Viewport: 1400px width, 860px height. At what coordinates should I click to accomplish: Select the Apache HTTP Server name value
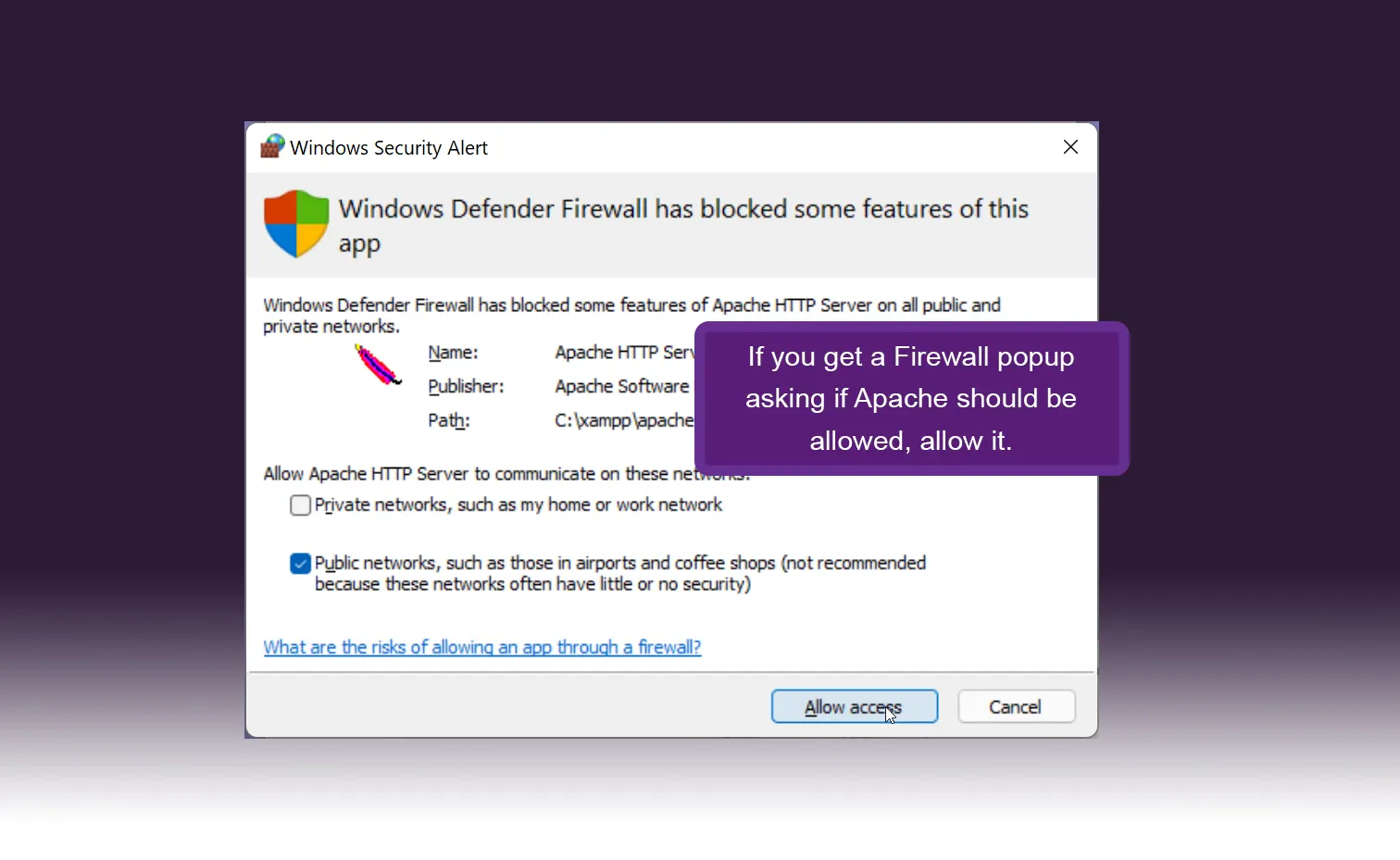pyautogui.click(x=623, y=353)
